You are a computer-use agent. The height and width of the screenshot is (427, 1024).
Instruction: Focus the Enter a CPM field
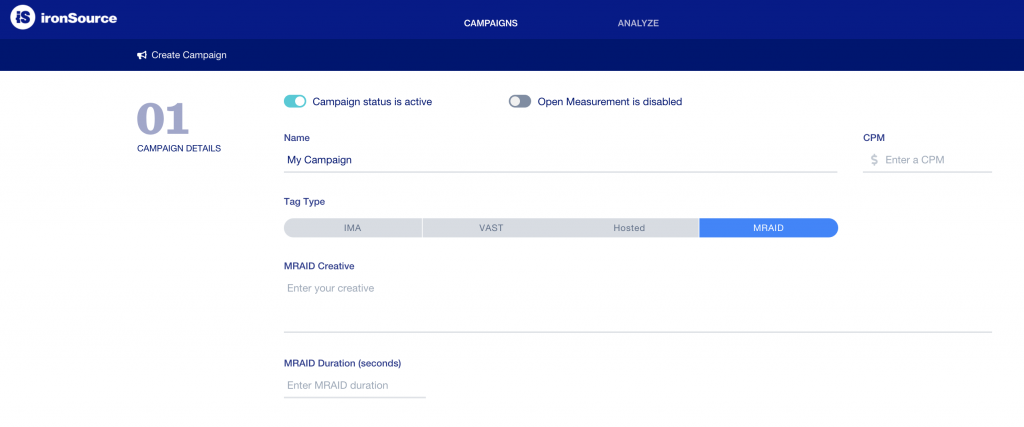click(935, 160)
